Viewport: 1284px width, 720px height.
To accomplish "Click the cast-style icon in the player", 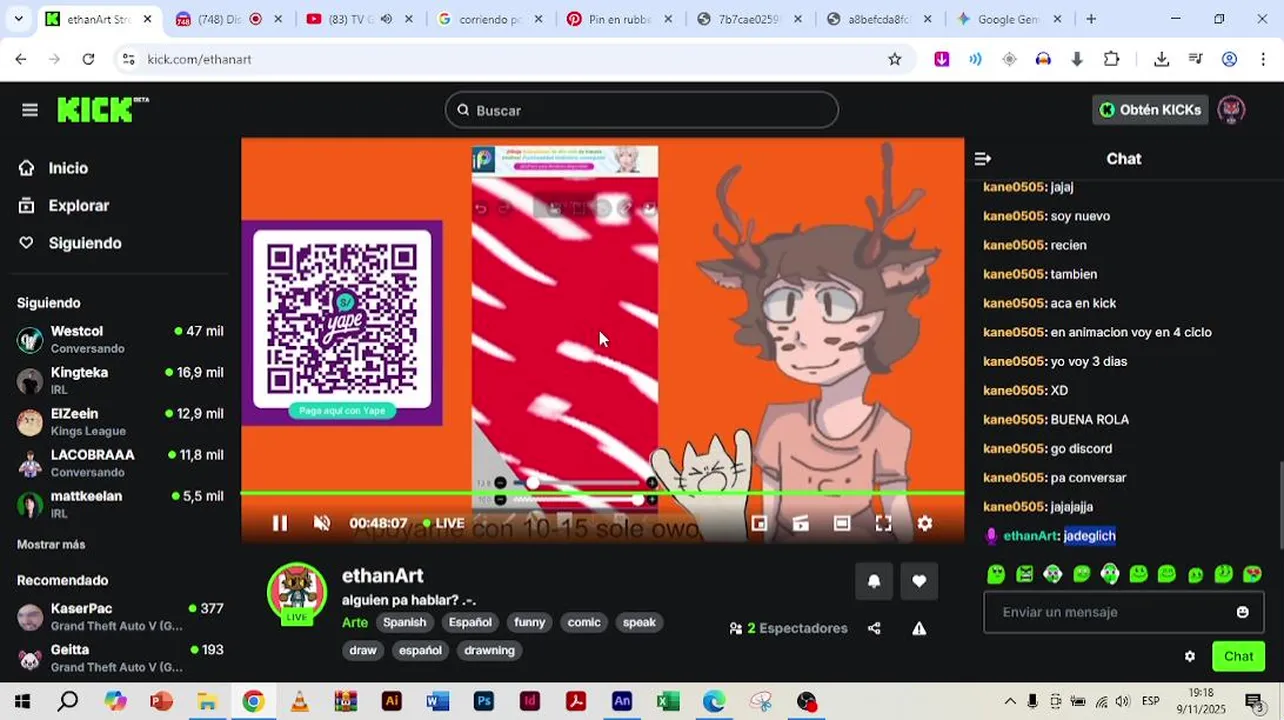I will (800, 523).
